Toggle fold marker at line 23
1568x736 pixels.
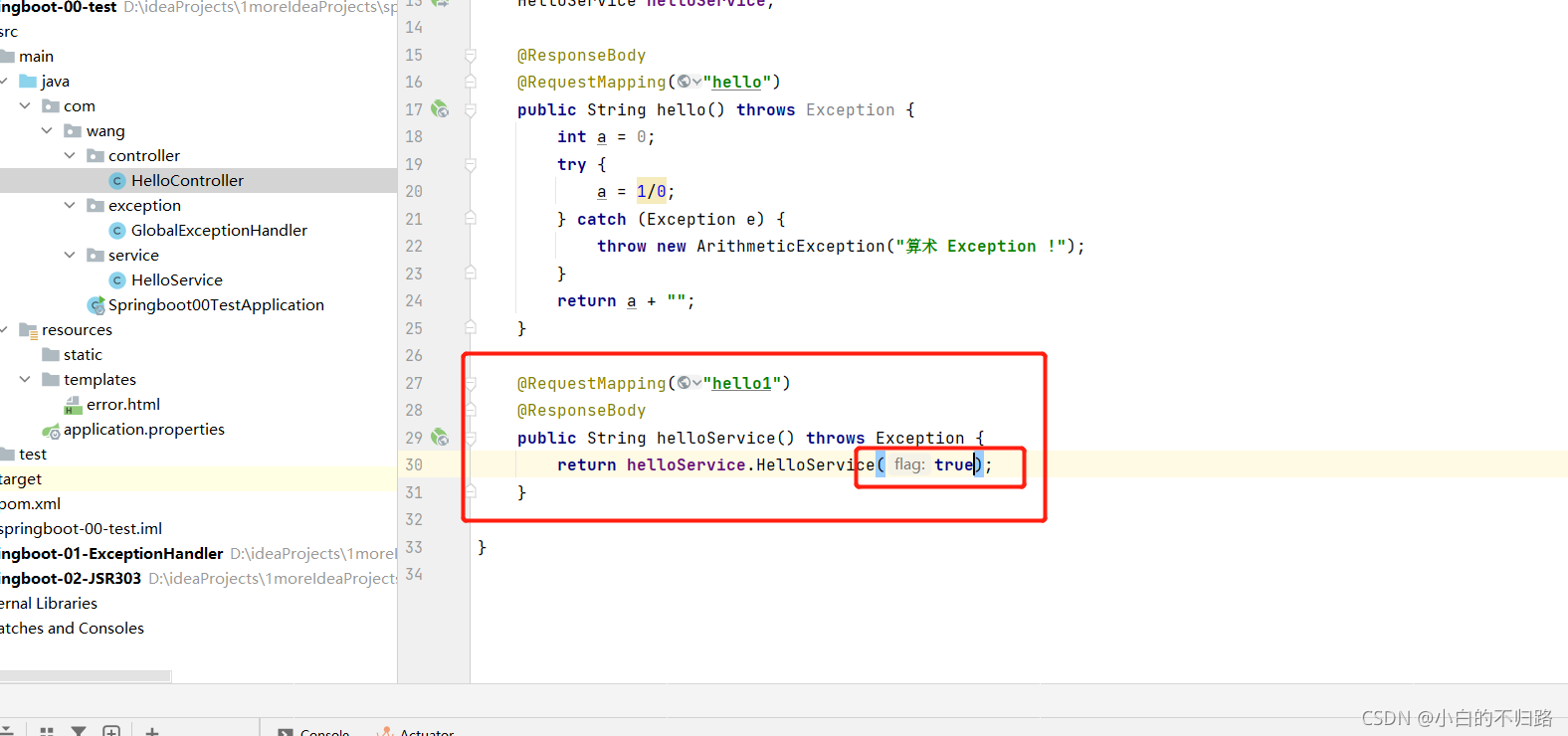click(x=471, y=274)
